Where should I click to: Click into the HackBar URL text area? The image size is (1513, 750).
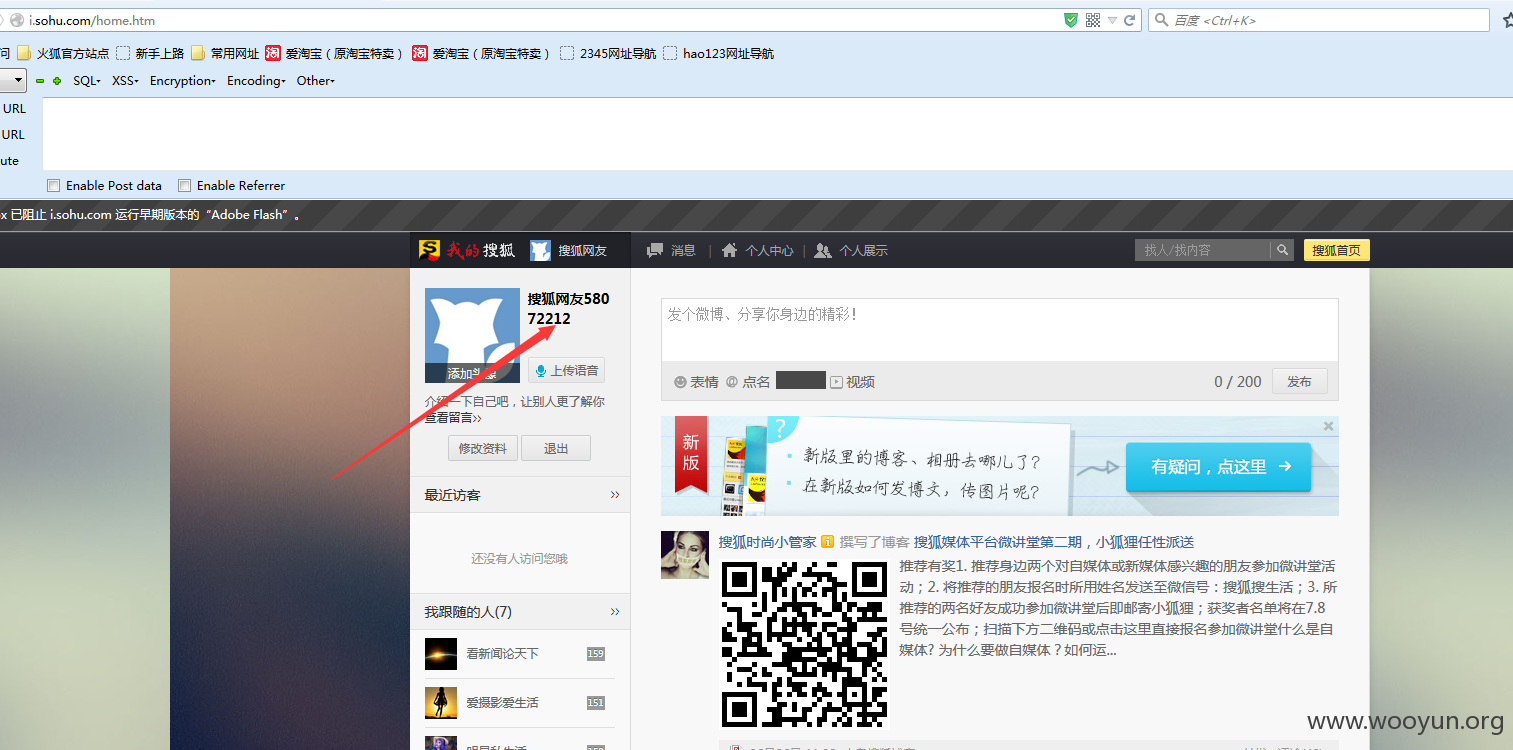[x=777, y=134]
